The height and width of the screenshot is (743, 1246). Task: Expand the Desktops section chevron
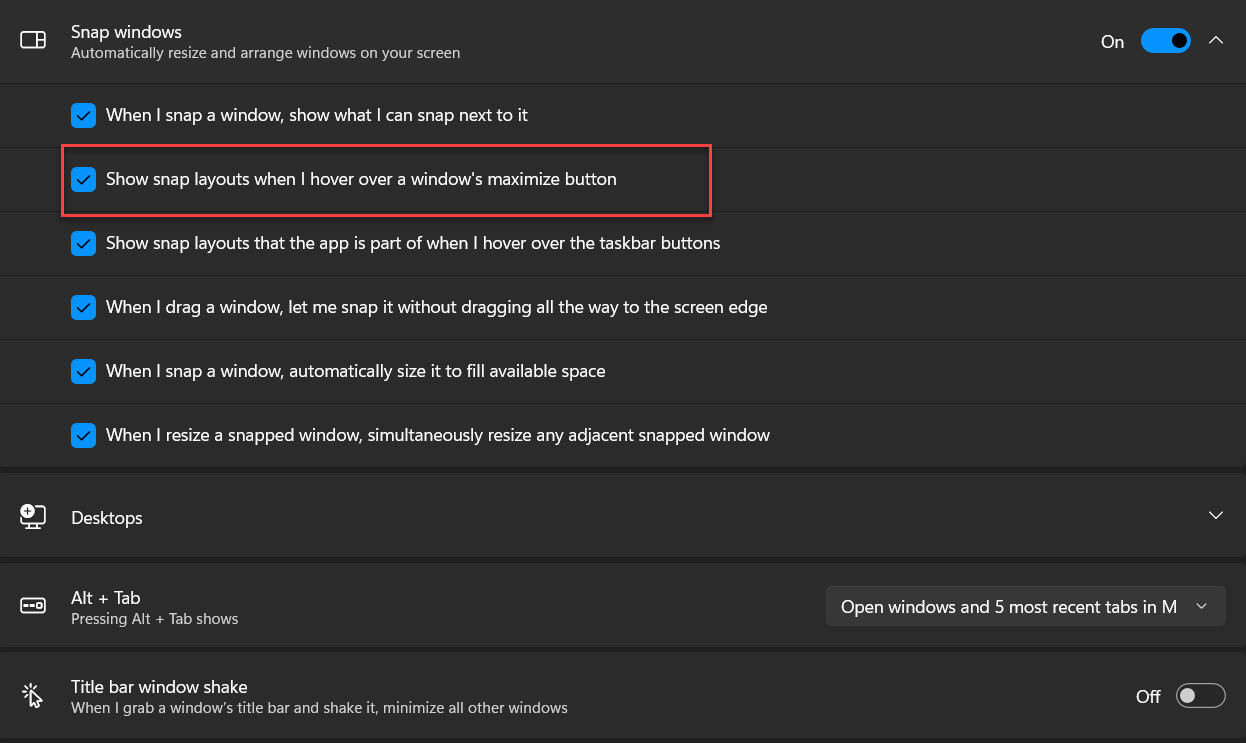coord(1216,516)
